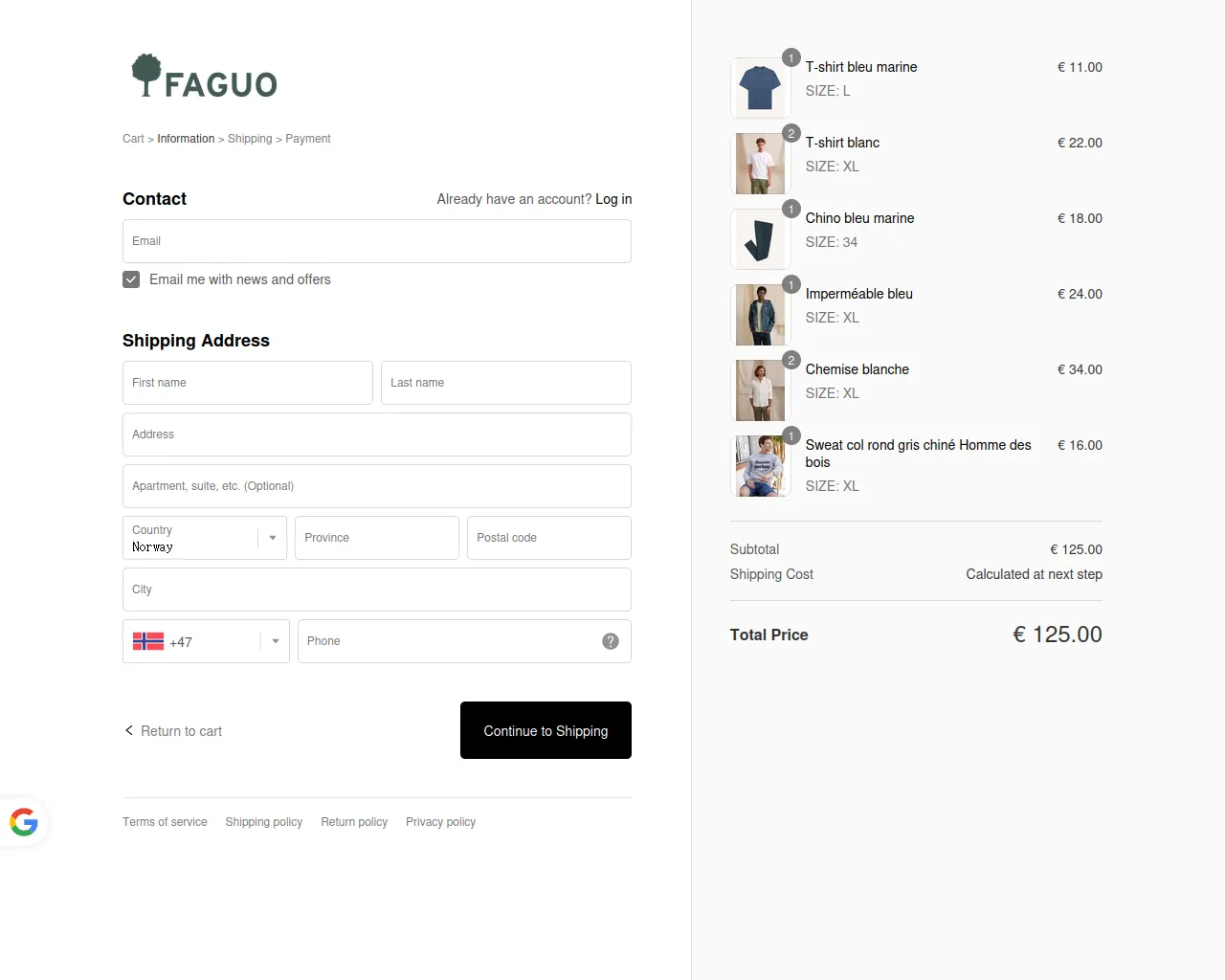Click the Chino bleu marine product image
The image size is (1225, 980).
pyautogui.click(x=760, y=239)
